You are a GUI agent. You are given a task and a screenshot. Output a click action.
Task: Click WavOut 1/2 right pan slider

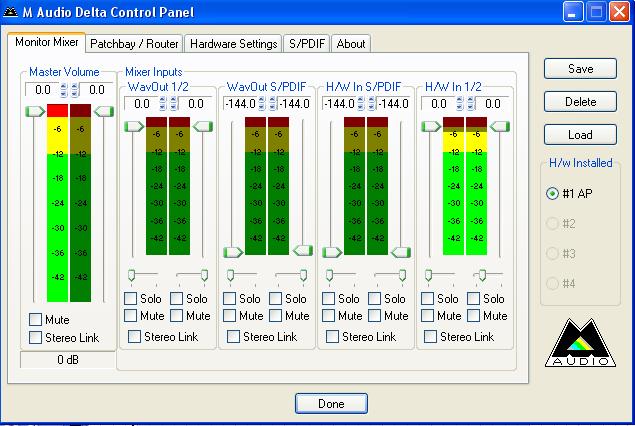tap(204, 275)
